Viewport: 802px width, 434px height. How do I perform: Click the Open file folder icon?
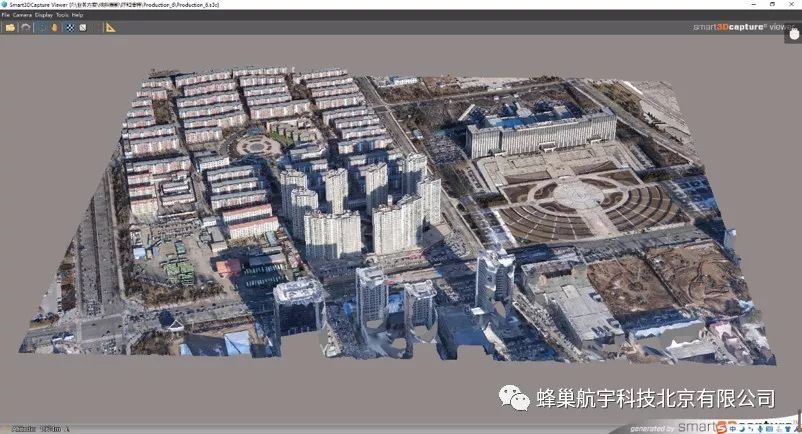[x=10, y=27]
